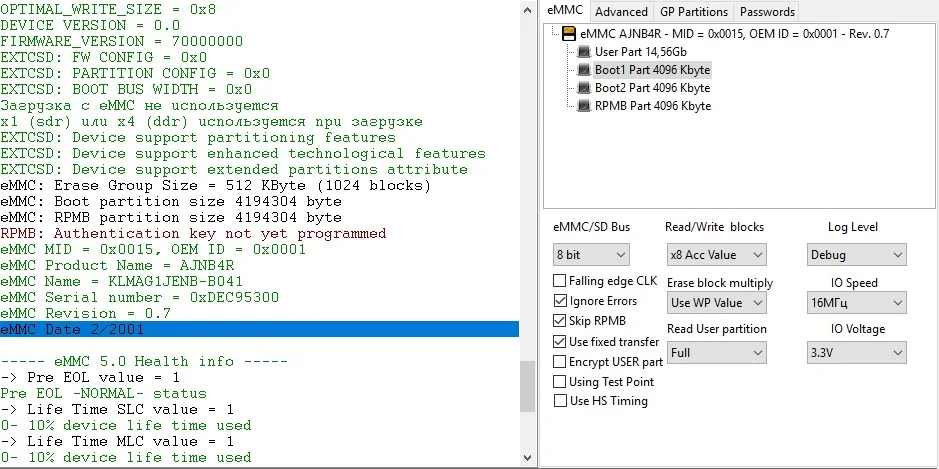Click the log scrollbar down arrow
Image resolution: width=939 pixels, height=469 pixels.
point(527,458)
